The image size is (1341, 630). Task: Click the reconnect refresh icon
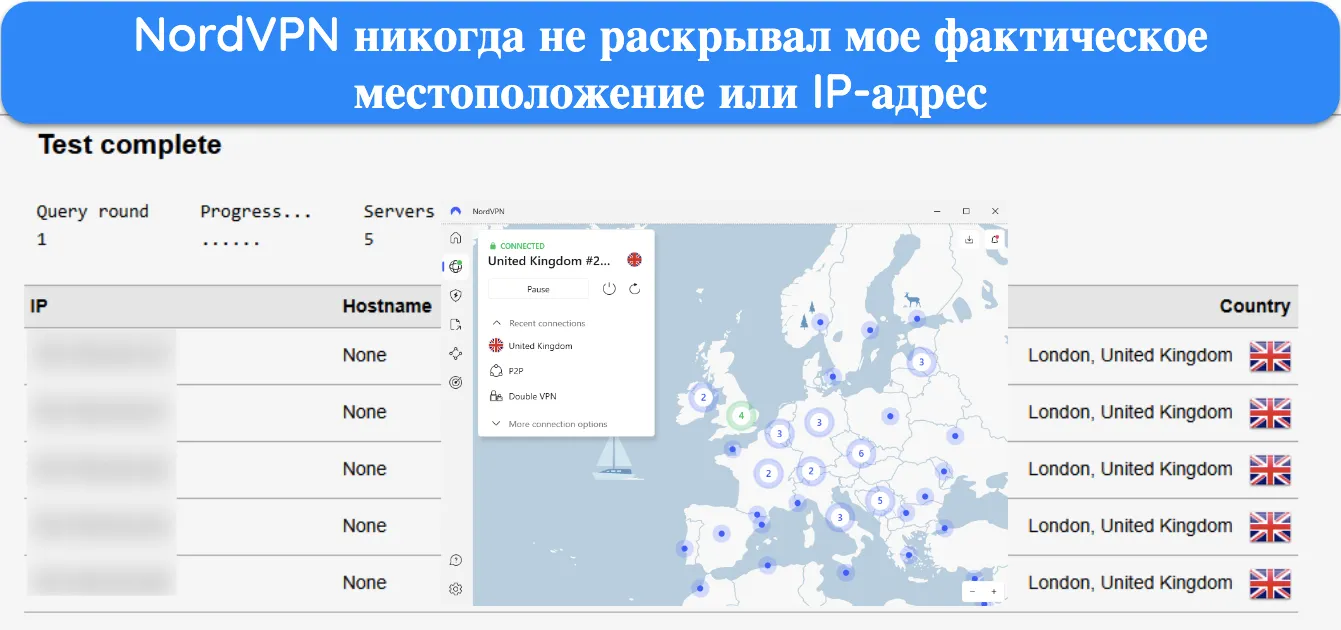point(635,289)
